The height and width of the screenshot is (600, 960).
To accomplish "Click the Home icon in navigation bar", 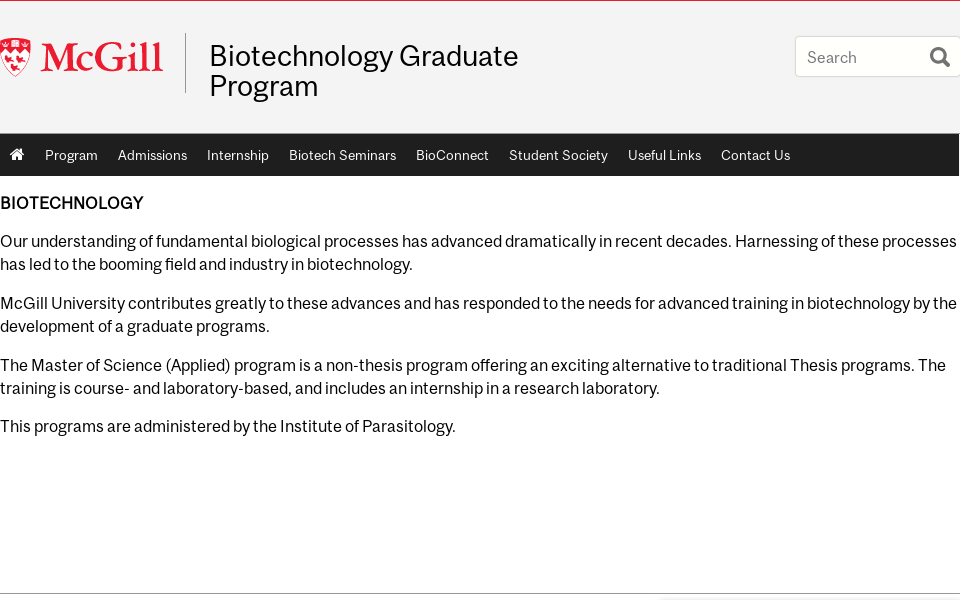I will coord(17,155).
